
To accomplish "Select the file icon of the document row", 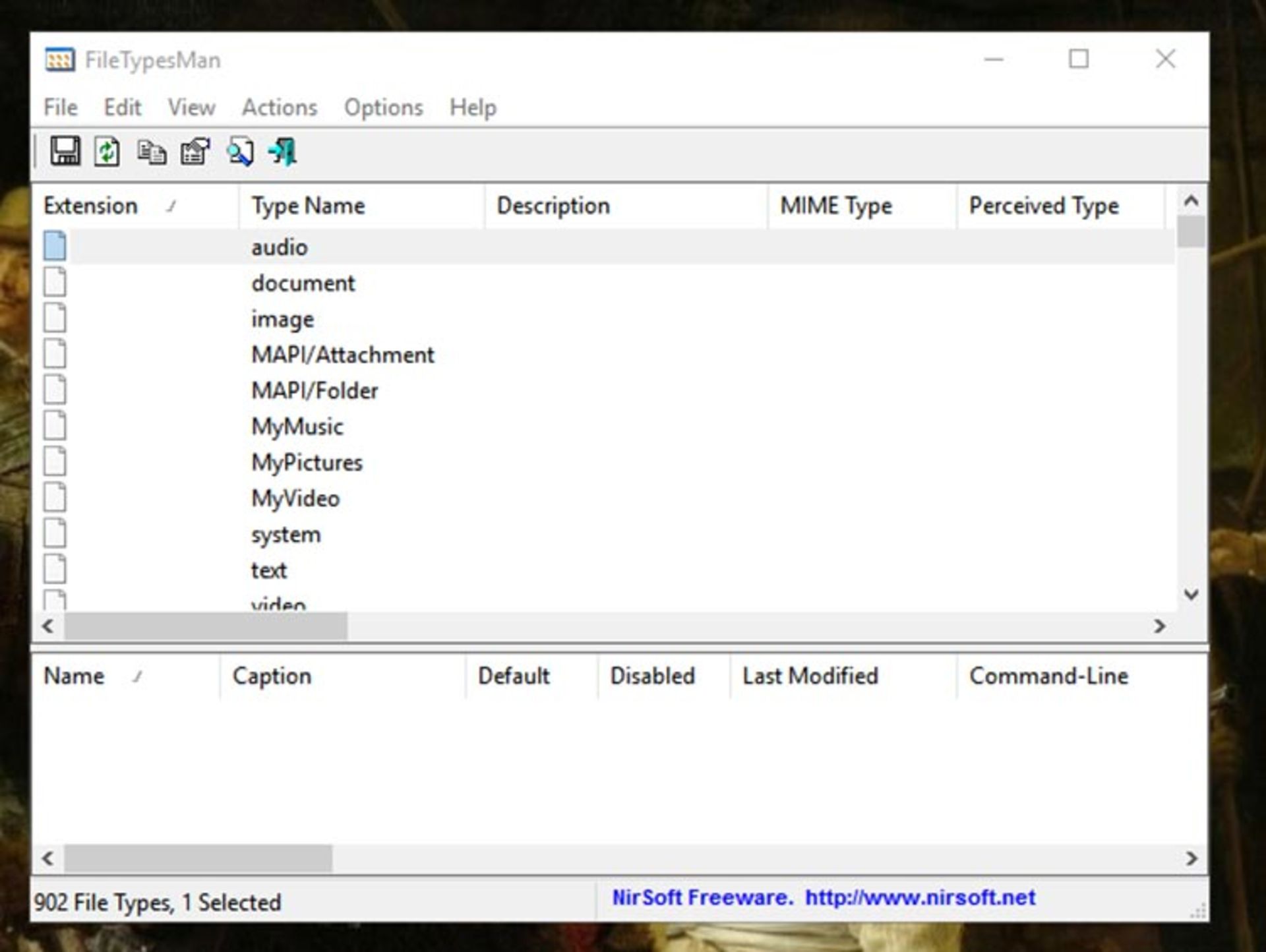I will 55,282.
